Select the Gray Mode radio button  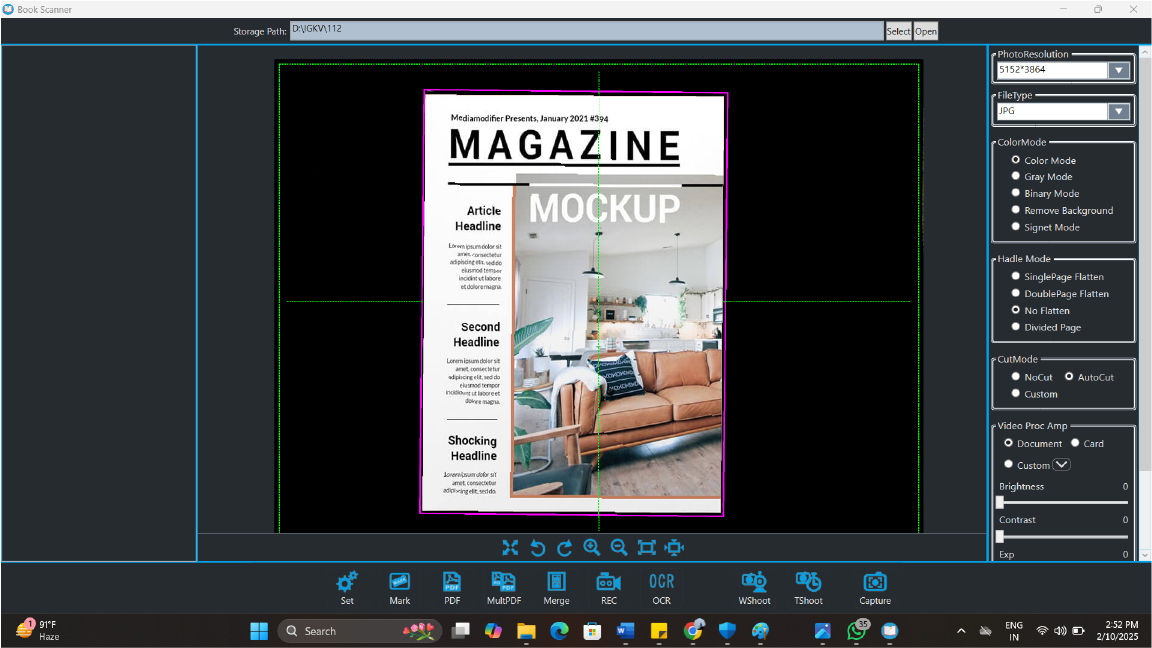click(x=1016, y=177)
